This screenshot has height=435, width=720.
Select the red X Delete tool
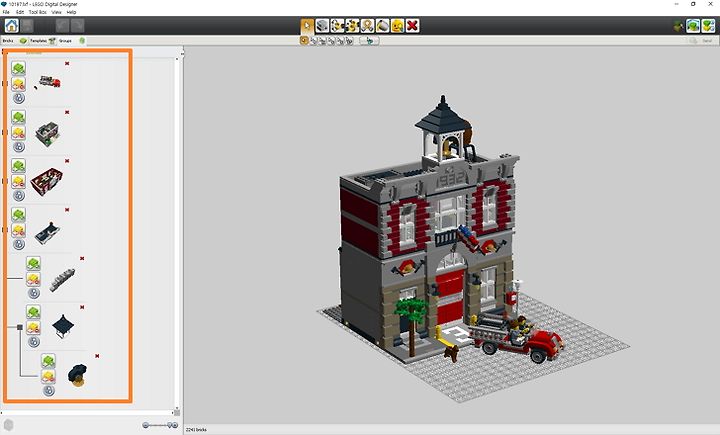(x=412, y=26)
